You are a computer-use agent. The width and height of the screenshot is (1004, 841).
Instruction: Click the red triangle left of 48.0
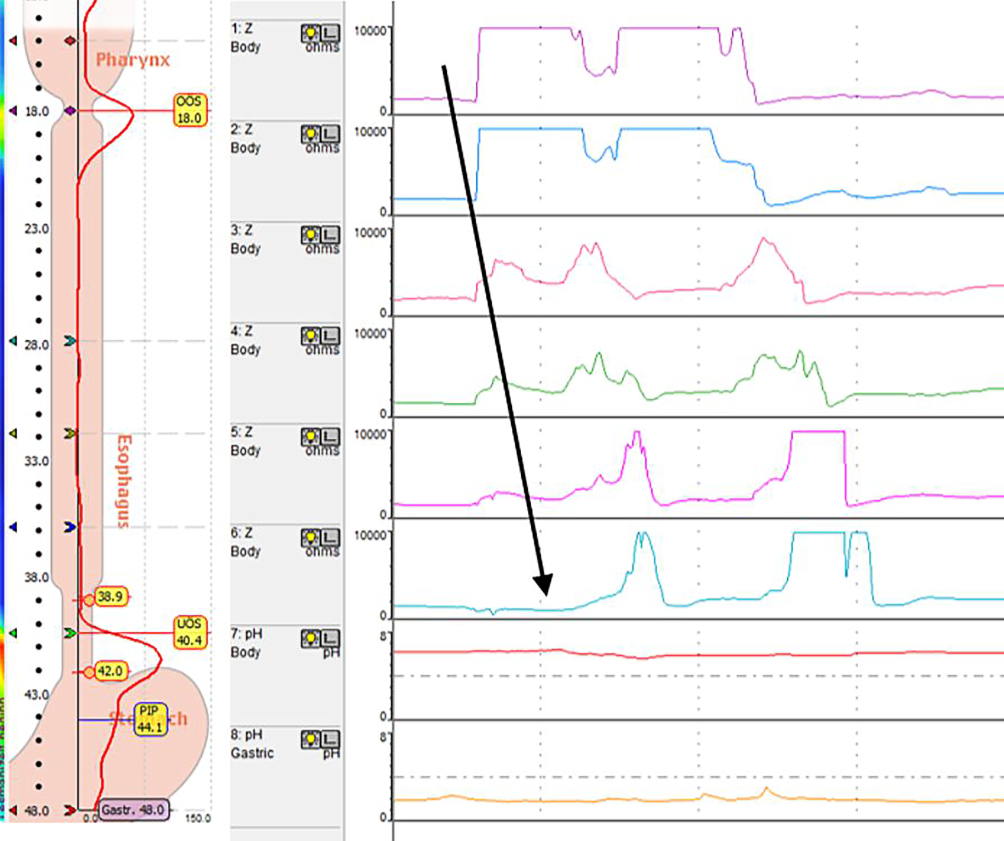point(13,810)
